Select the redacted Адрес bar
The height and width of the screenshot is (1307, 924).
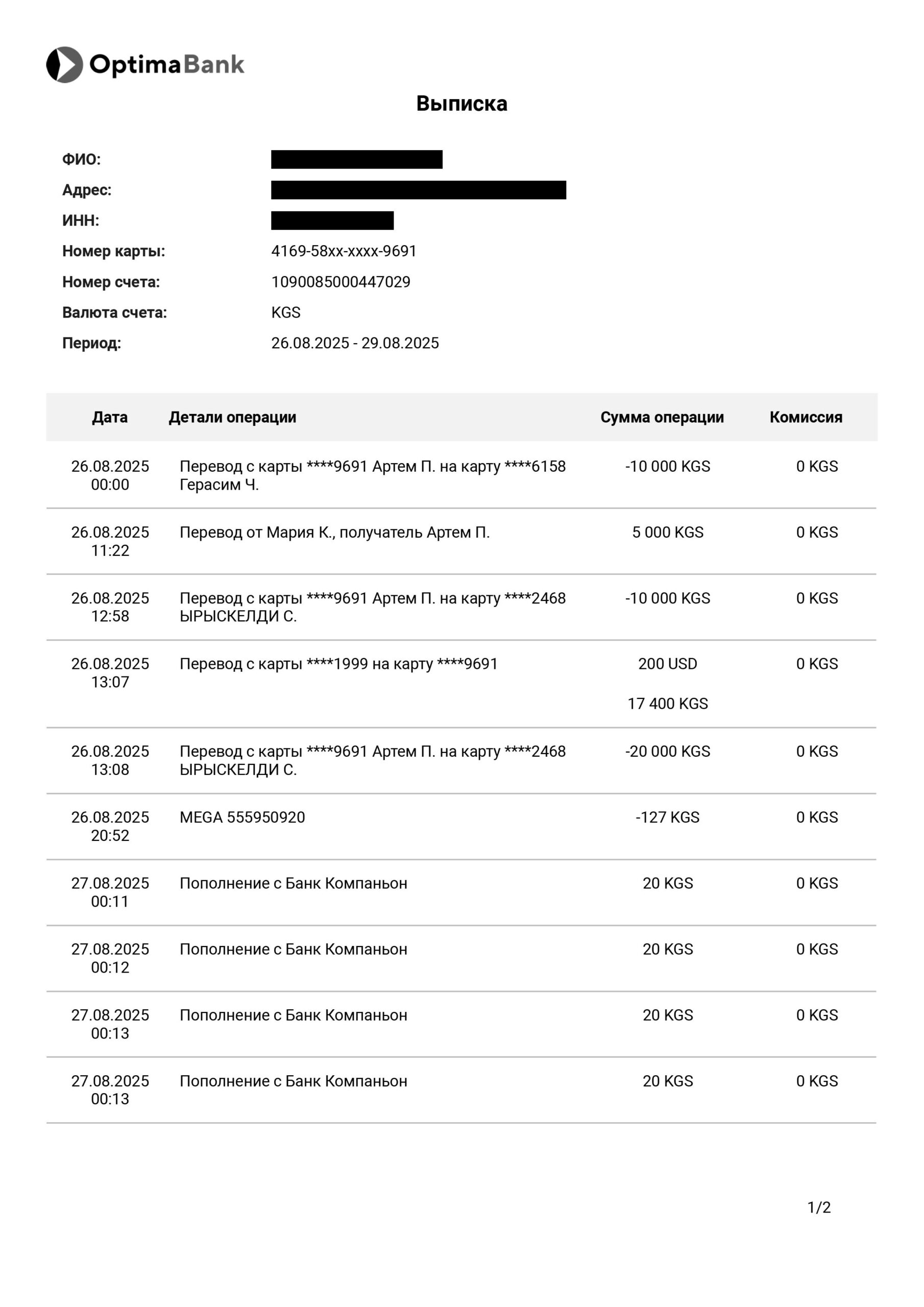click(418, 190)
